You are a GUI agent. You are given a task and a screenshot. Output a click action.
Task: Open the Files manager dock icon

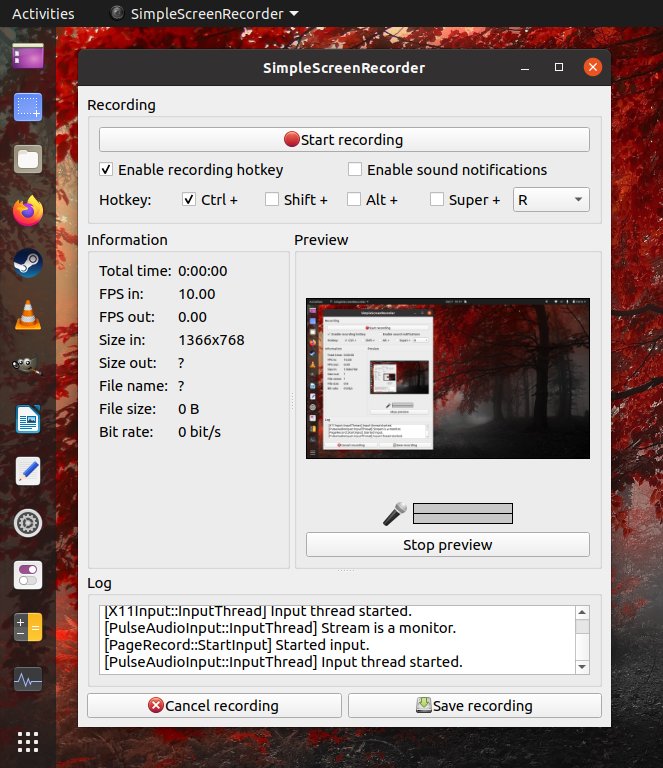[x=28, y=158]
